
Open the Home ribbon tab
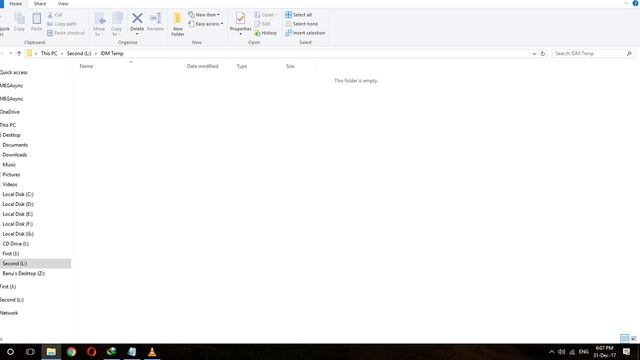click(16, 4)
